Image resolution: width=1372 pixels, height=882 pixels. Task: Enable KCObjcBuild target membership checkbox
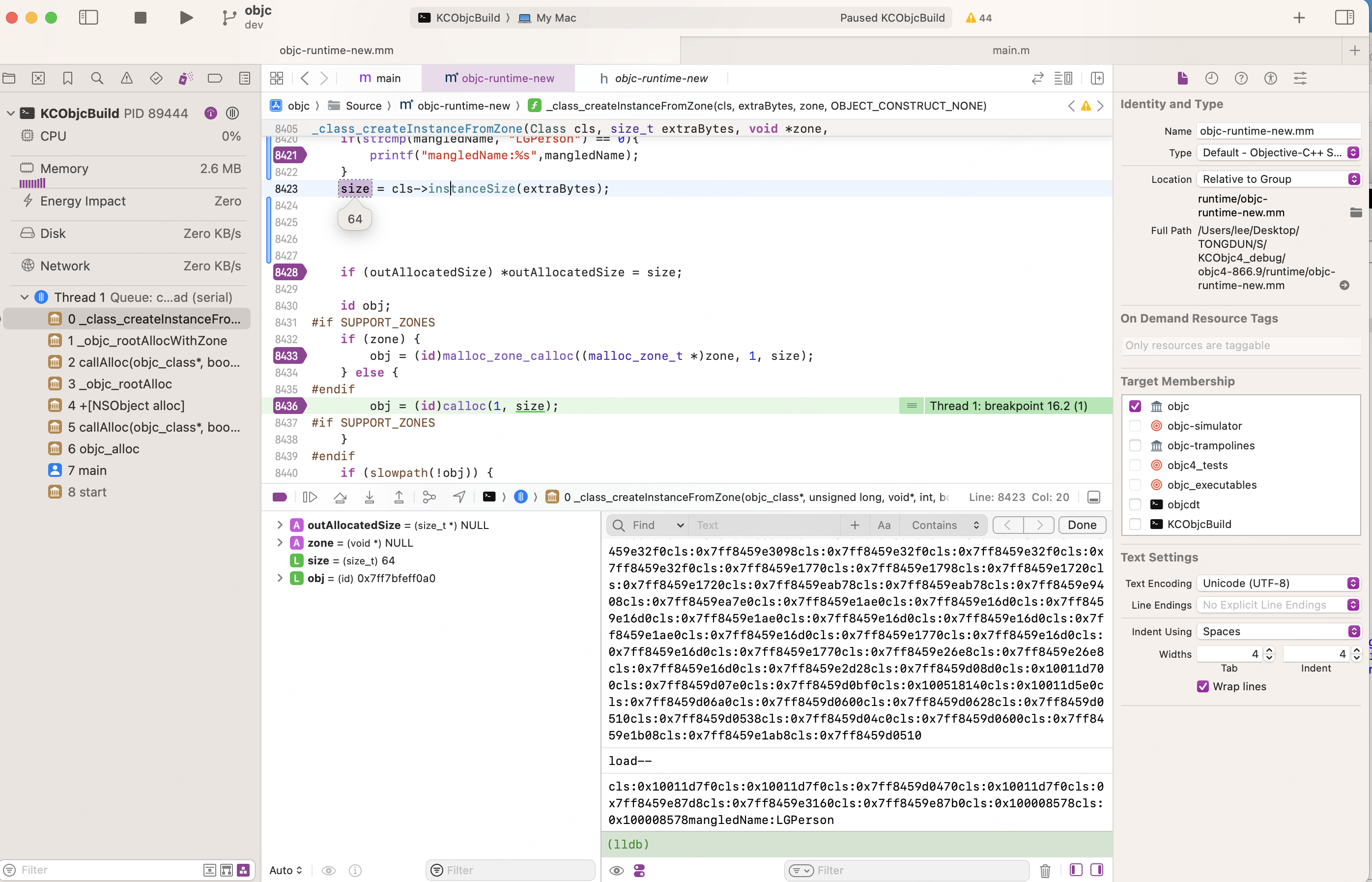click(1135, 524)
